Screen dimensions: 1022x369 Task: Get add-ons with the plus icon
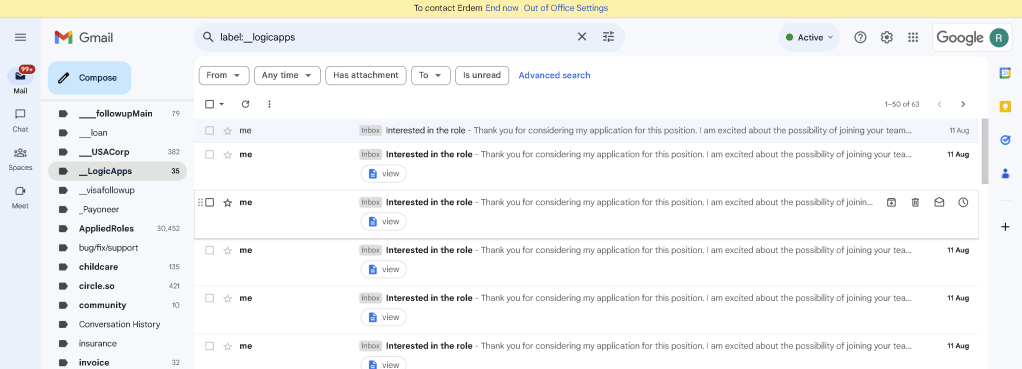tap(1005, 227)
